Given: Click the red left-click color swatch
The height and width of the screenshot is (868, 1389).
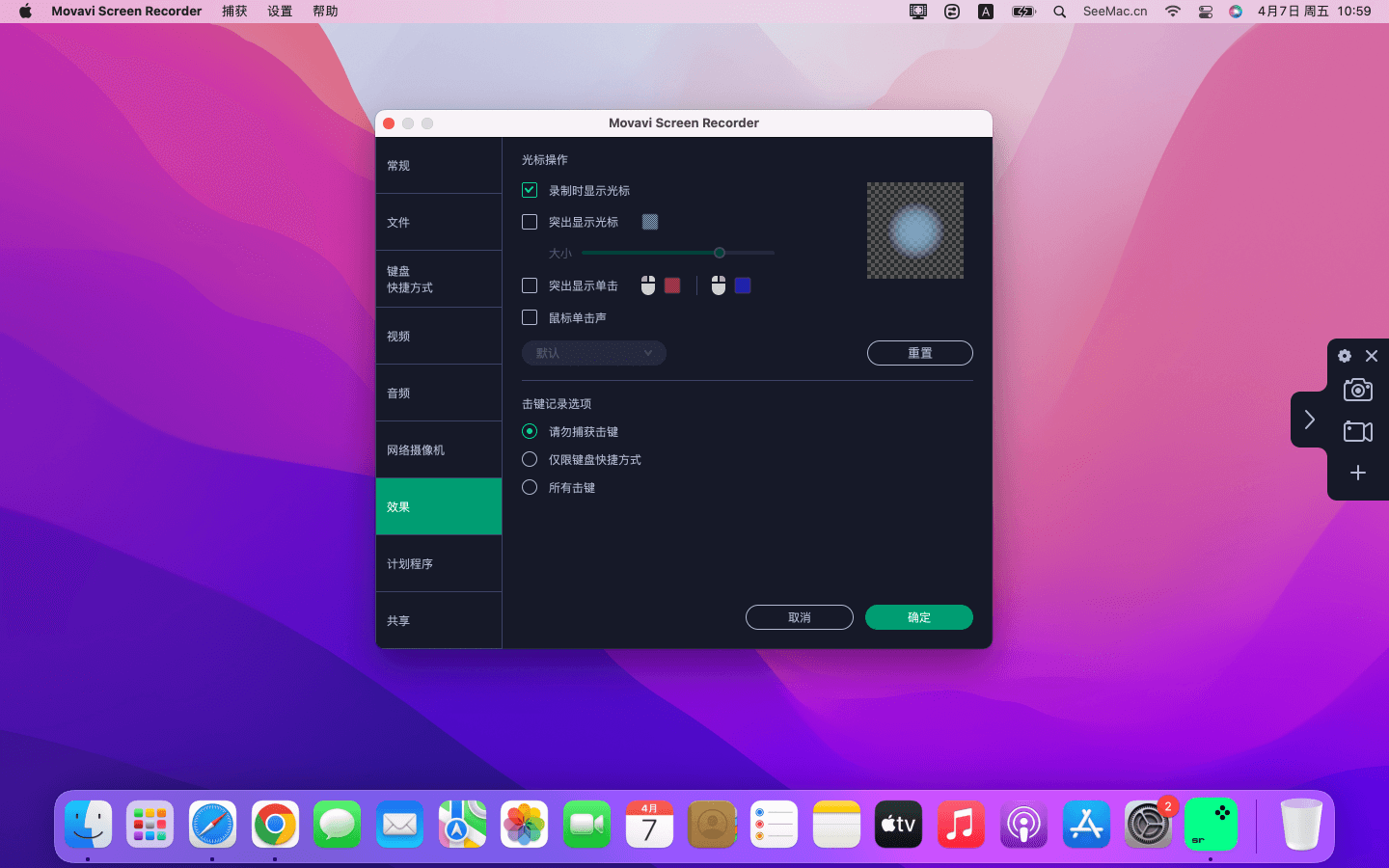Looking at the screenshot, I should click(x=672, y=285).
